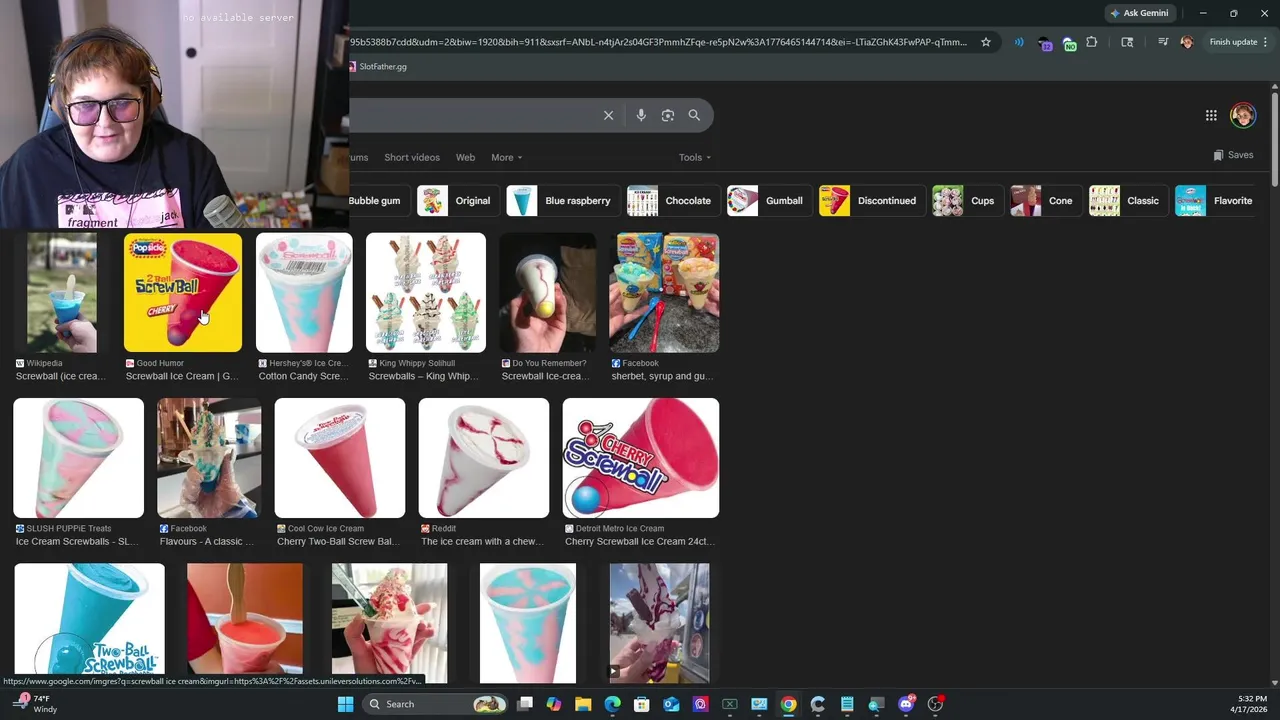This screenshot has width=1280, height=720.
Task: Switch to Web results tab
Action: [465, 157]
